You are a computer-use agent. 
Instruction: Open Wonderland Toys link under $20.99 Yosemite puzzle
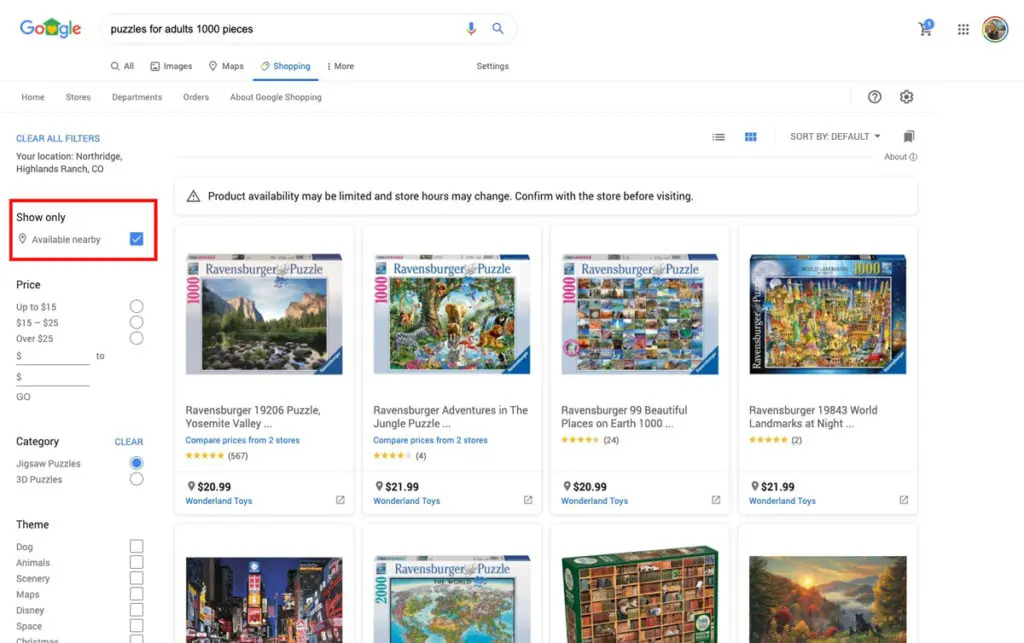219,501
